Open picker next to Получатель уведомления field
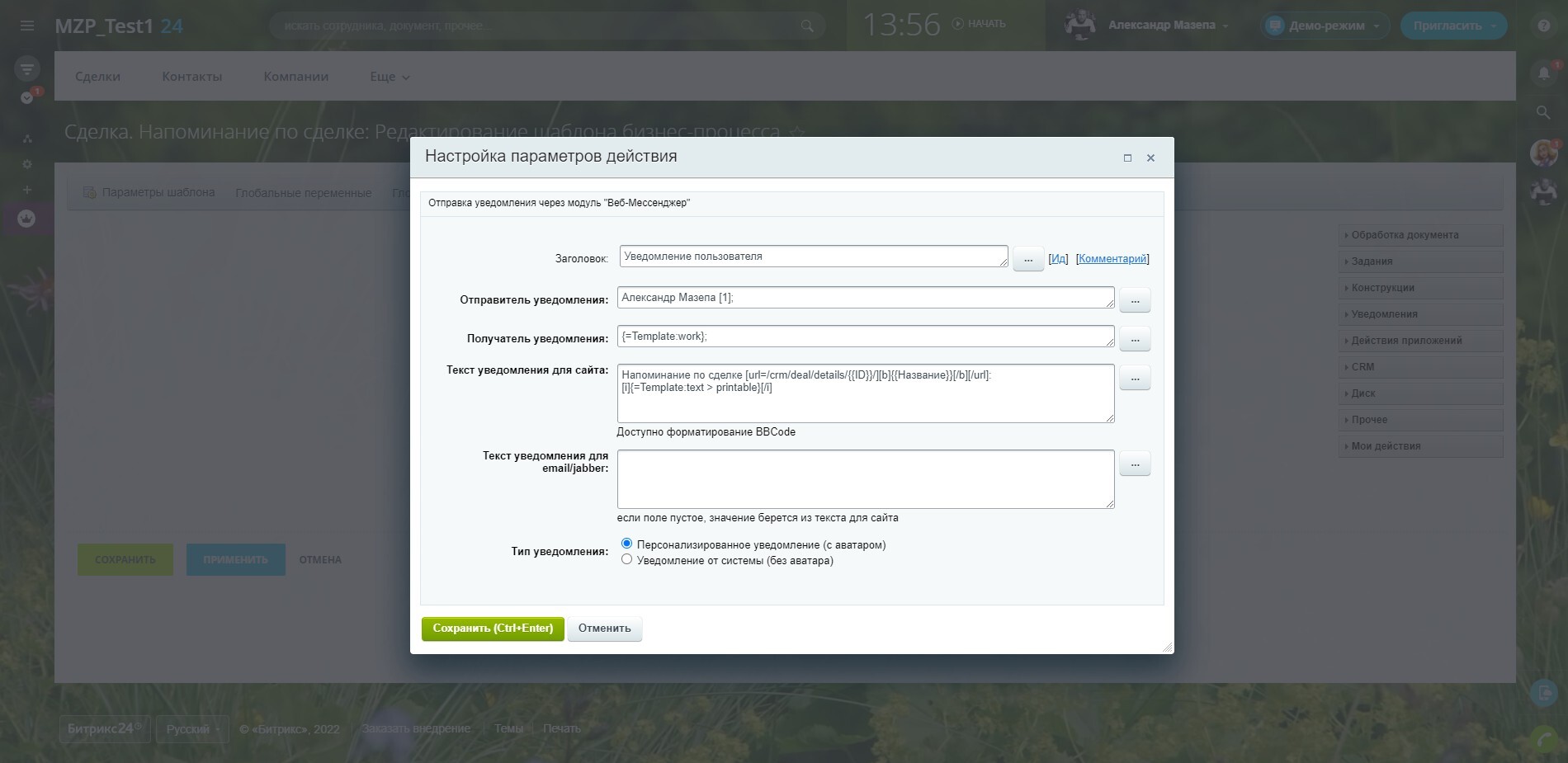Image resolution: width=1568 pixels, height=763 pixels. tap(1135, 339)
